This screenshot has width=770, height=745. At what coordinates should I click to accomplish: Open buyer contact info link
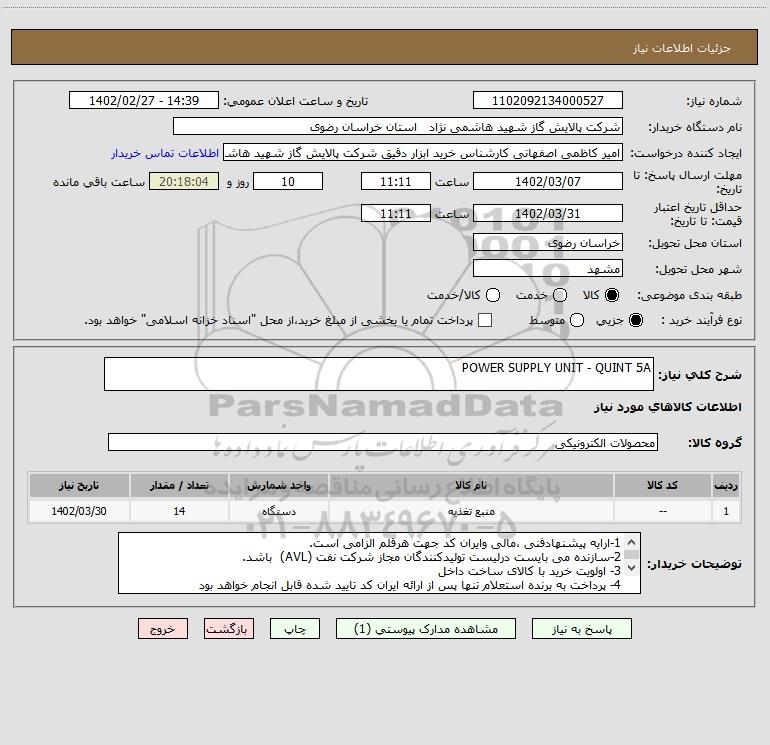(x=165, y=153)
